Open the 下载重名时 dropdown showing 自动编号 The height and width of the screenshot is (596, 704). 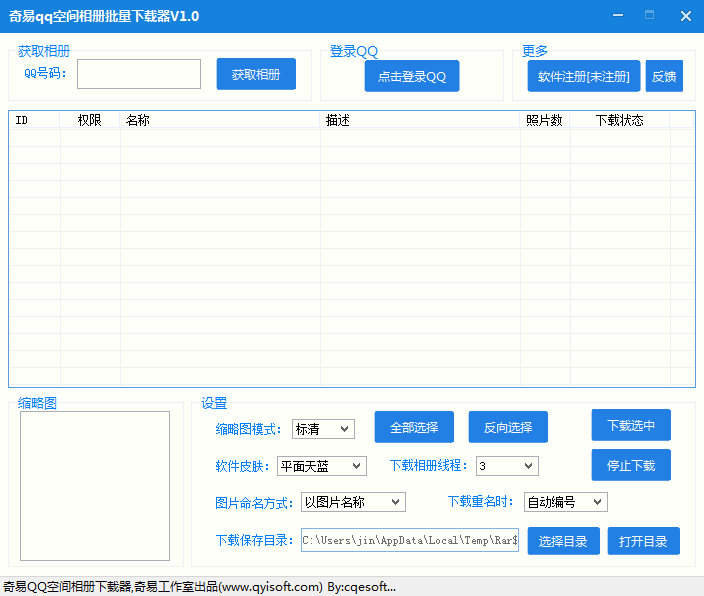click(566, 502)
